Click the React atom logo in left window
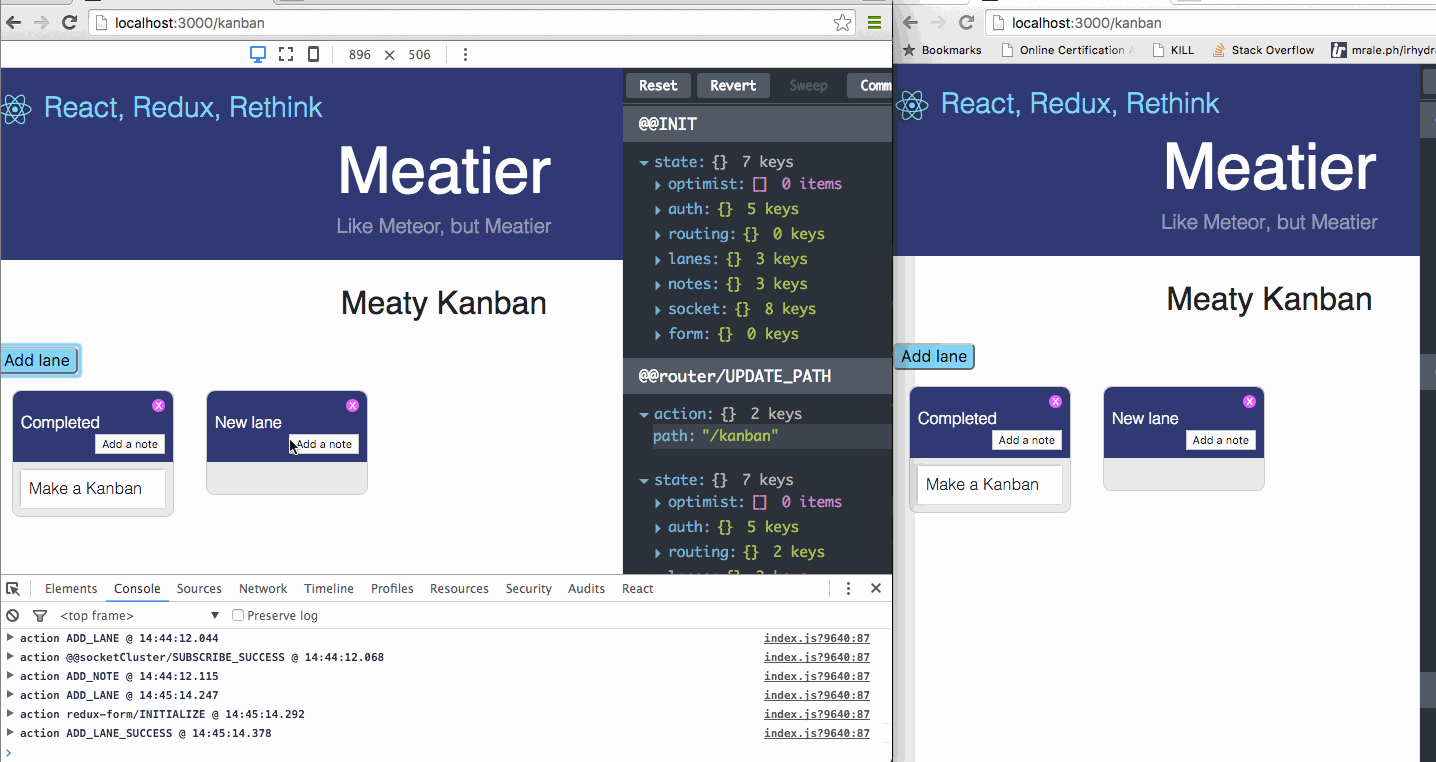This screenshot has height=762, width=1436. pos(16,108)
